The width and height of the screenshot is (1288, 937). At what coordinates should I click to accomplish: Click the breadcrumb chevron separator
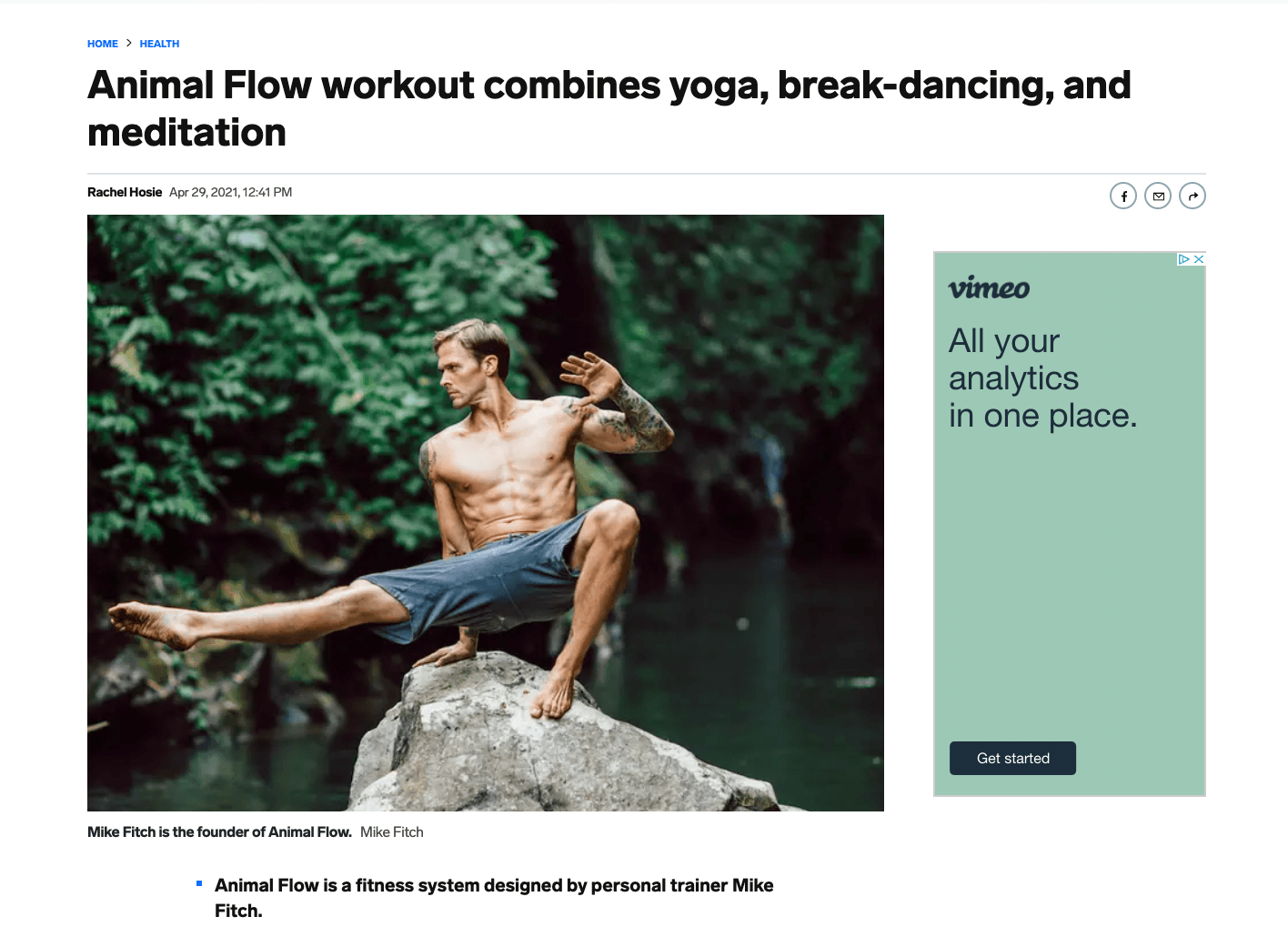129,43
